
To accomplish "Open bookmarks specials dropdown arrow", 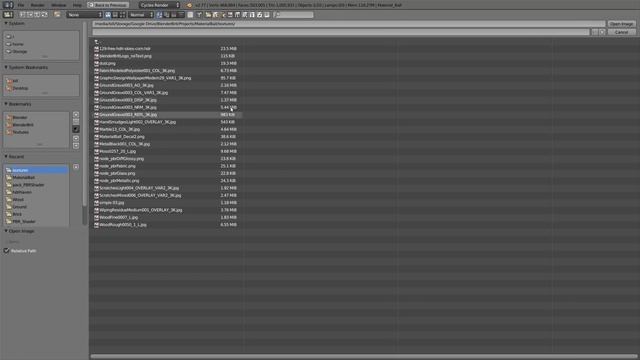I will click(x=76, y=129).
